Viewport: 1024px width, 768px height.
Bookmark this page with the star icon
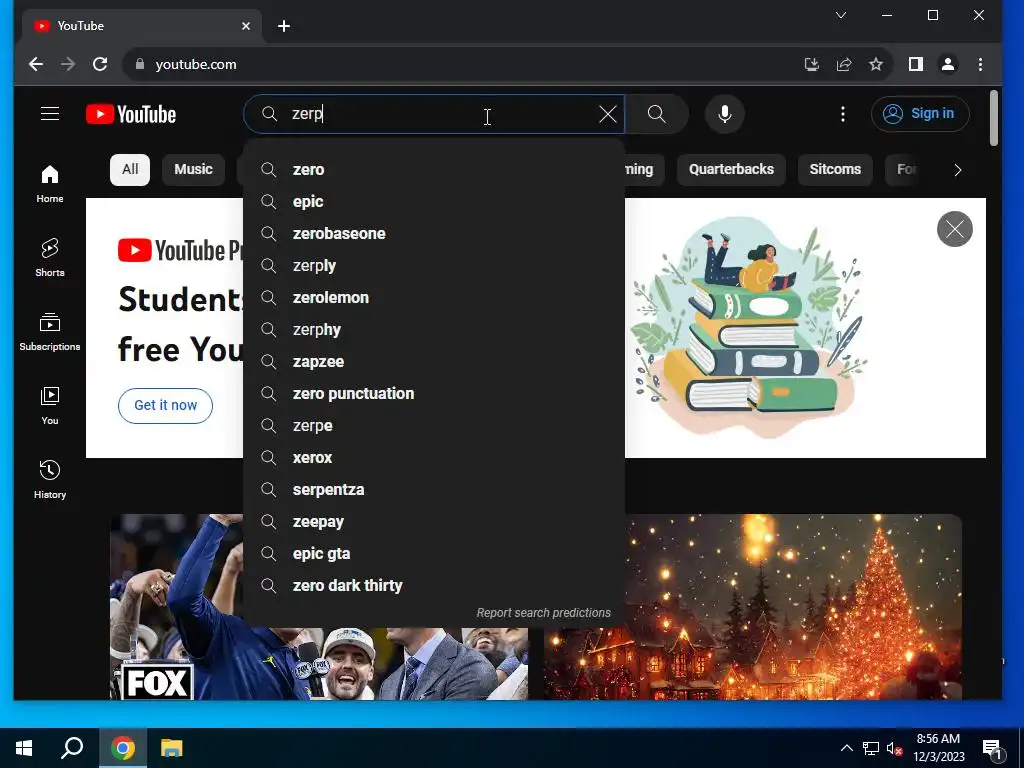(x=876, y=64)
